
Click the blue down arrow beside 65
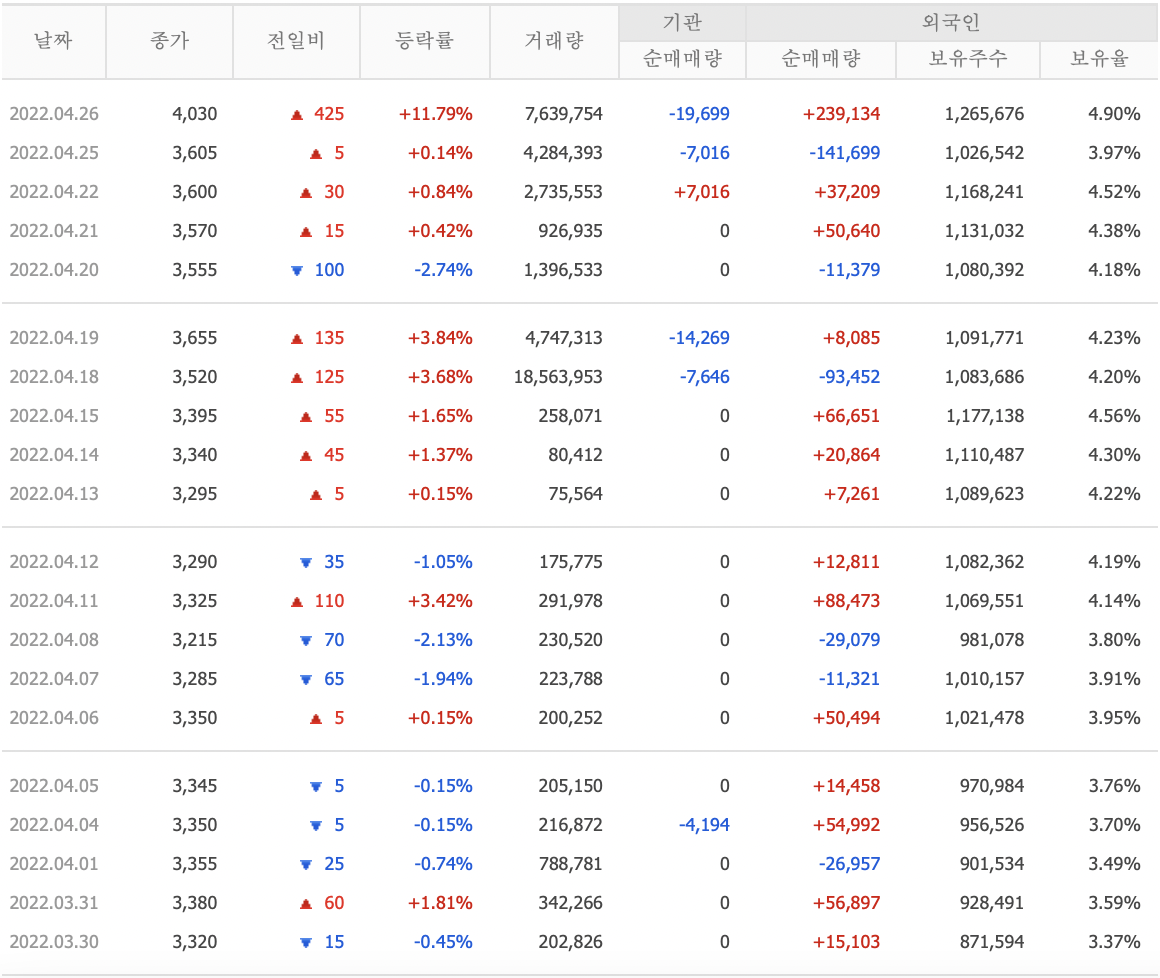tap(306, 680)
